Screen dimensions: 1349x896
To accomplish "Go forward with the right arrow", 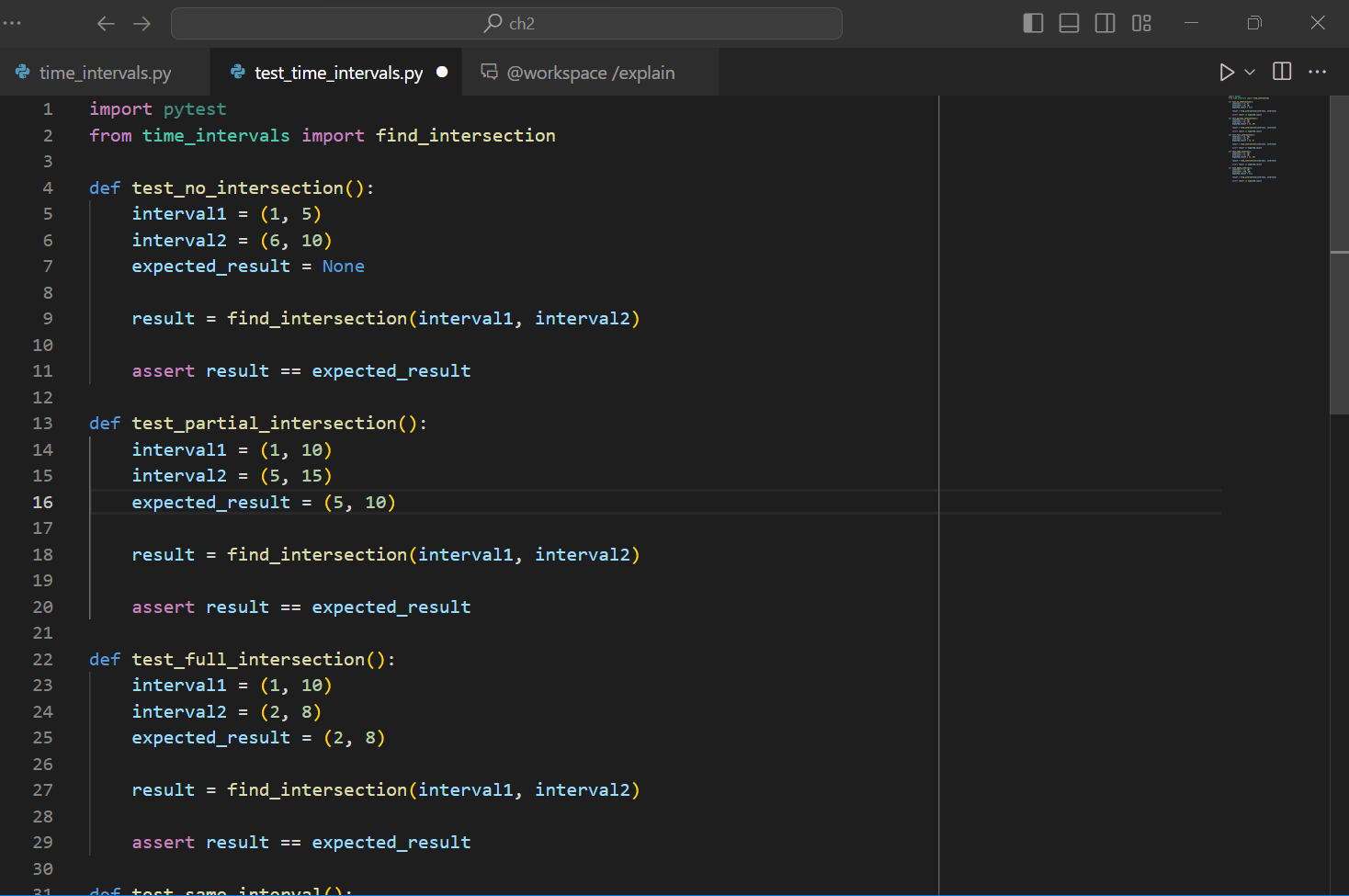I will (x=142, y=23).
